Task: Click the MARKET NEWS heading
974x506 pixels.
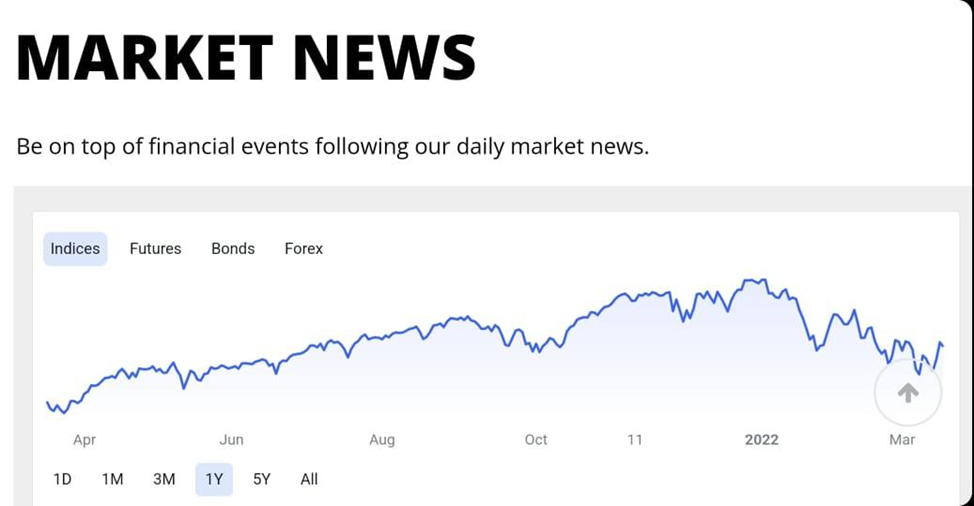Action: pyautogui.click(x=246, y=57)
